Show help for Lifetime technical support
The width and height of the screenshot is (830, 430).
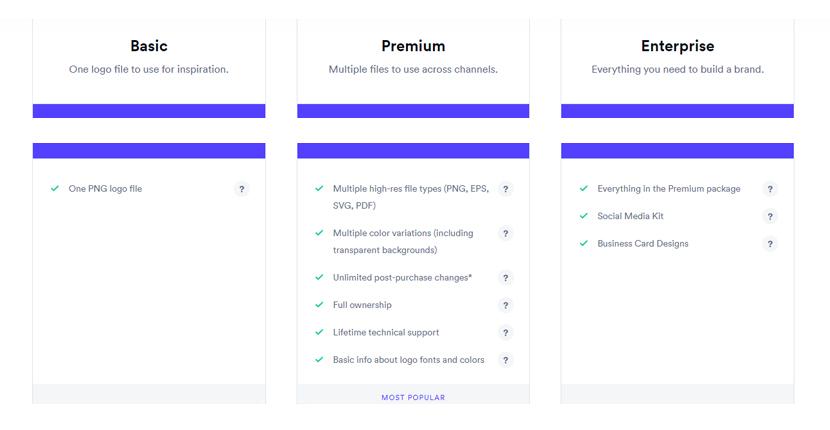click(x=506, y=333)
